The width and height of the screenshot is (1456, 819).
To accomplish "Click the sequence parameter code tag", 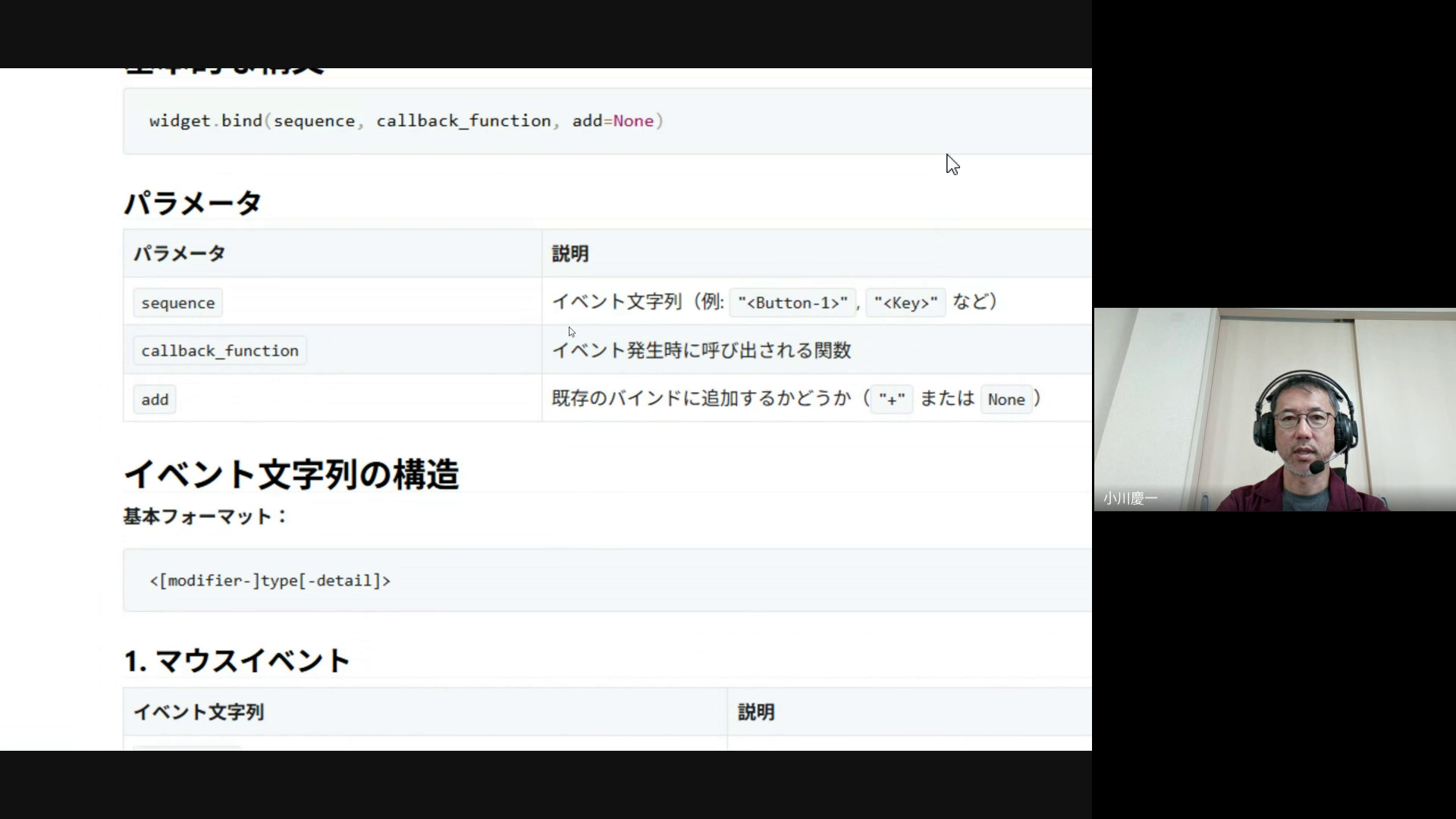I will point(178,303).
